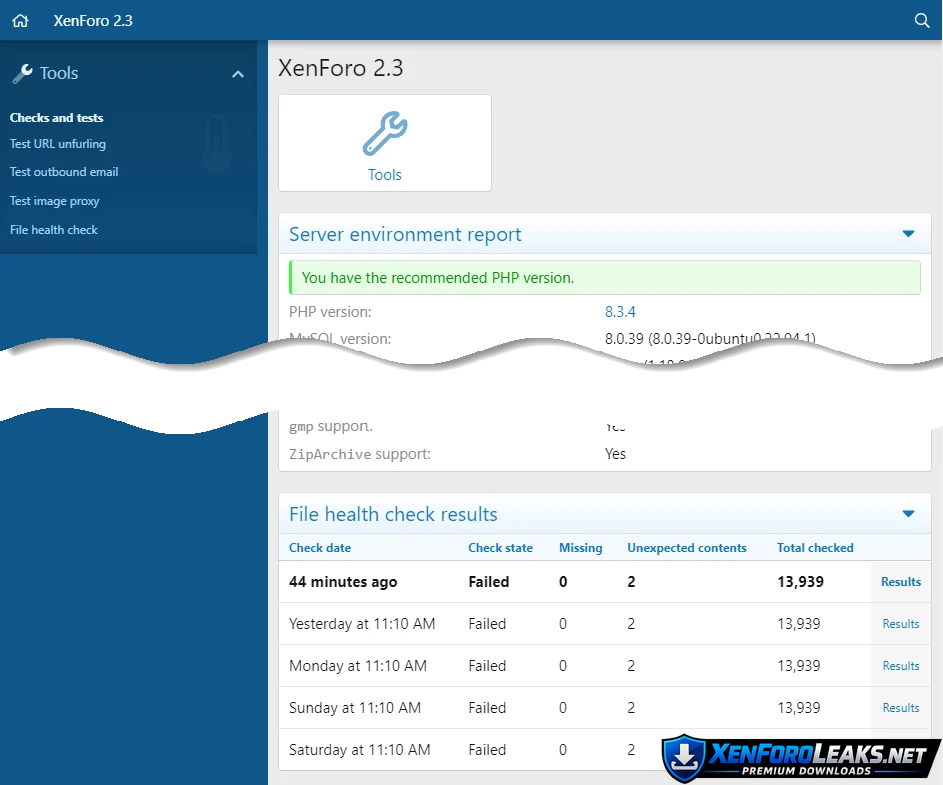This screenshot has width=943, height=785.
Task: Collapse the Tools sidebar section chevron
Action: tap(238, 74)
